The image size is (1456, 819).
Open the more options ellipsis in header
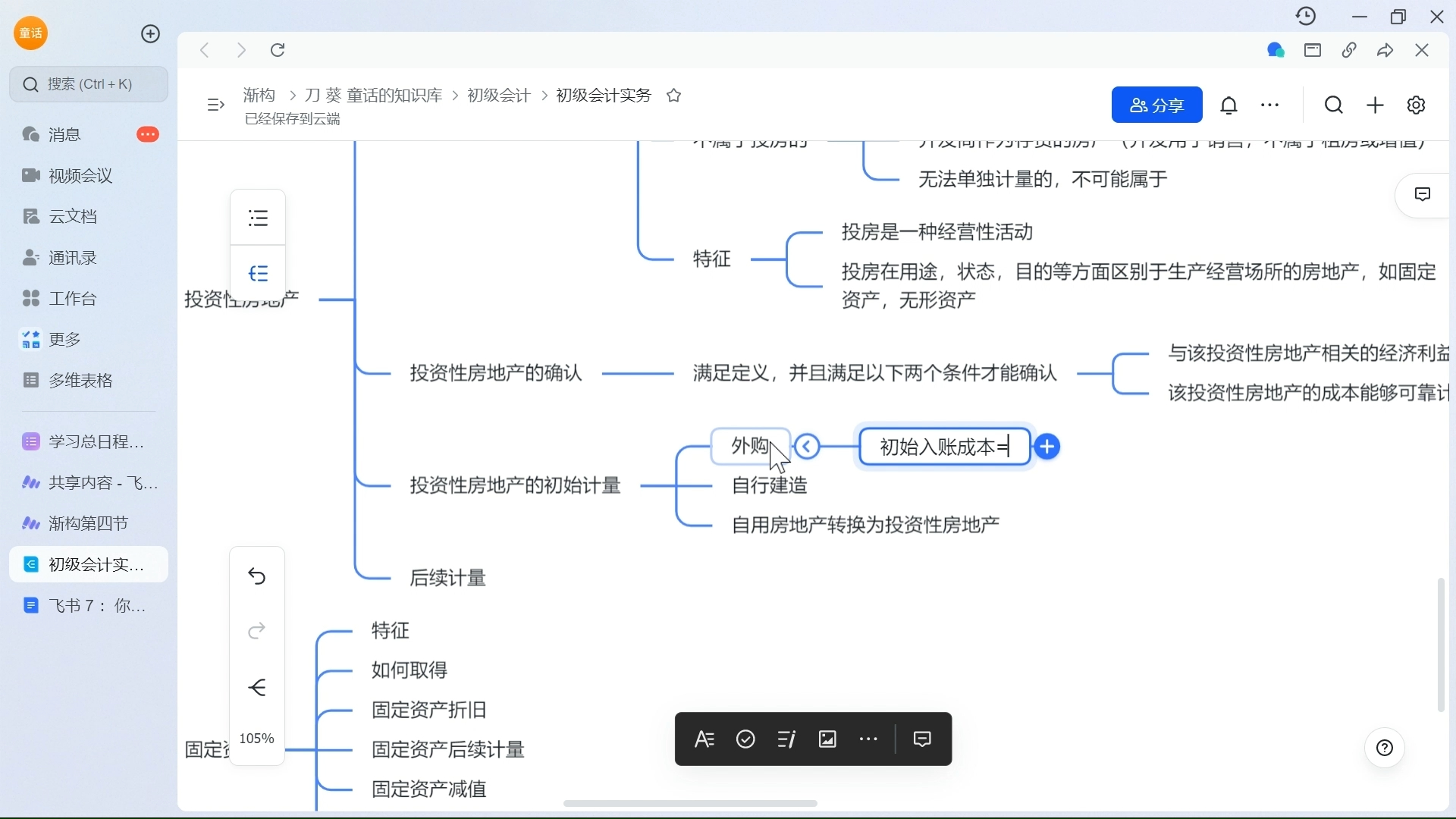tap(1271, 105)
